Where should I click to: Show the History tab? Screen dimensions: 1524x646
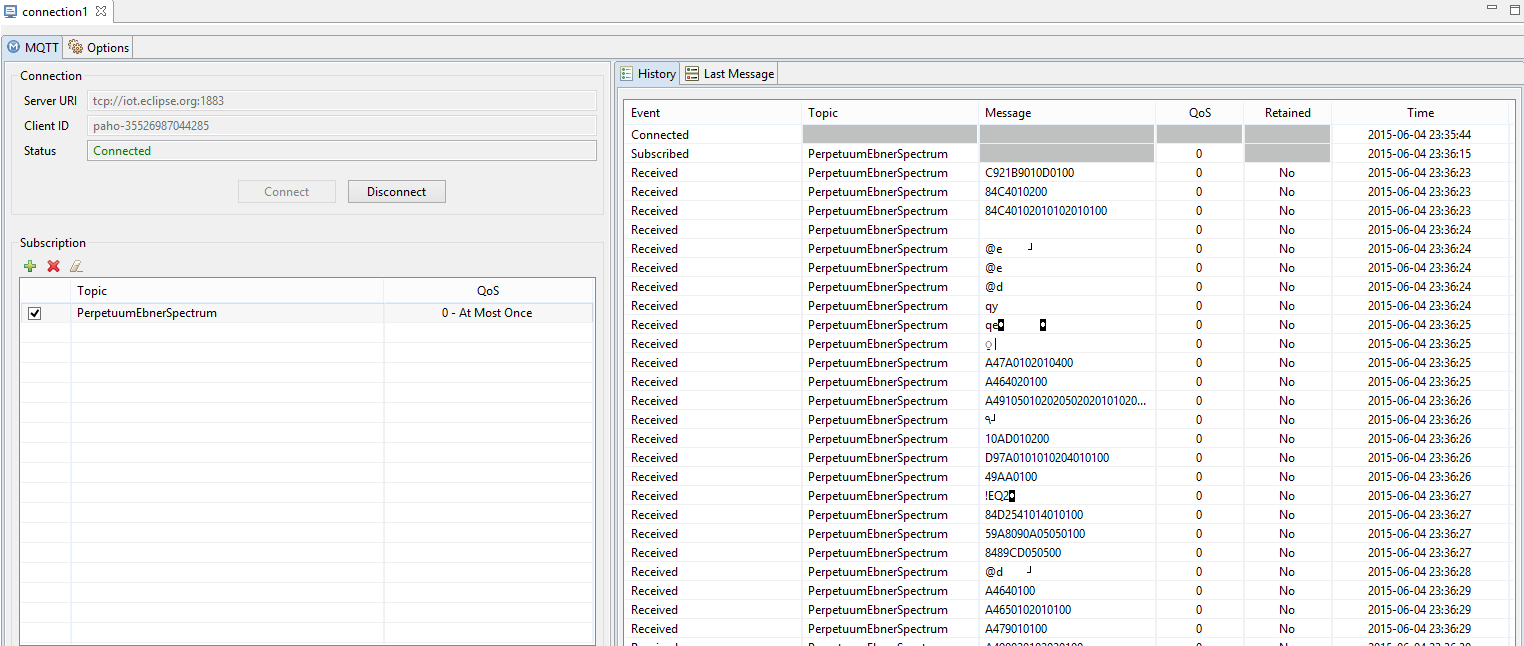point(648,74)
